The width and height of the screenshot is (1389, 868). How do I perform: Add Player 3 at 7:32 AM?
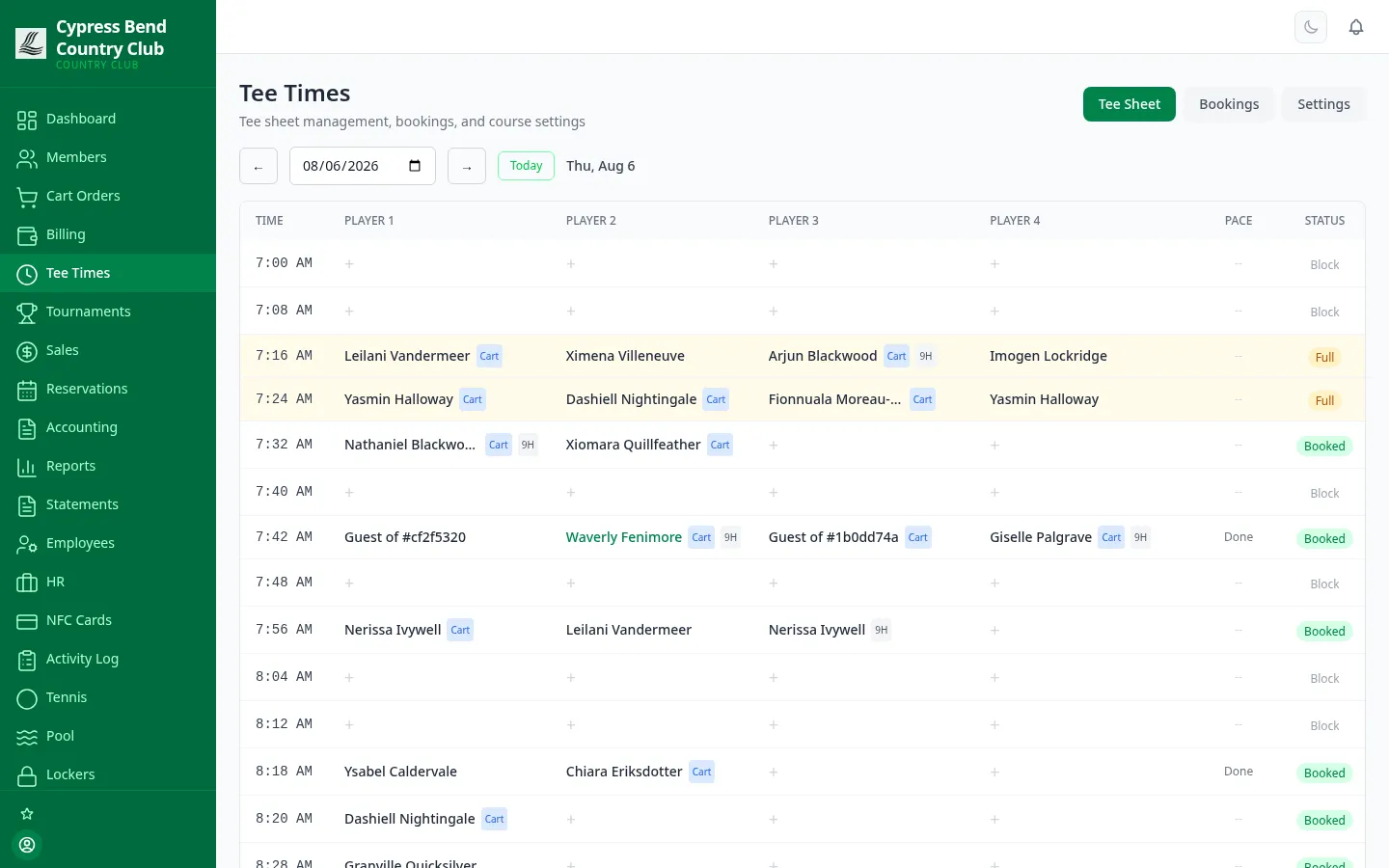[774, 445]
